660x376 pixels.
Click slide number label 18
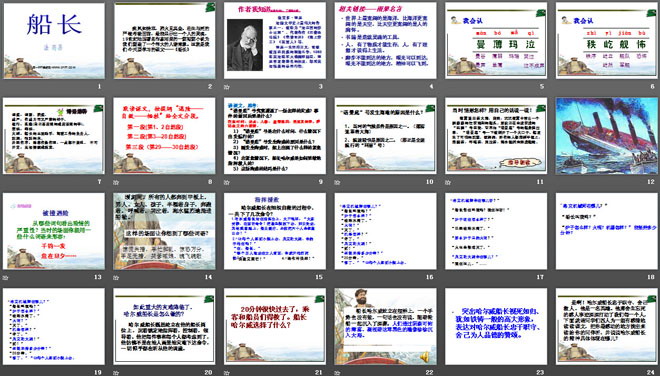click(651, 277)
